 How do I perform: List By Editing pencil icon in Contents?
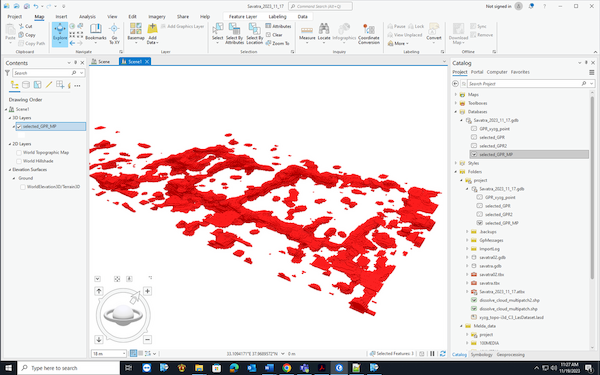(49, 85)
